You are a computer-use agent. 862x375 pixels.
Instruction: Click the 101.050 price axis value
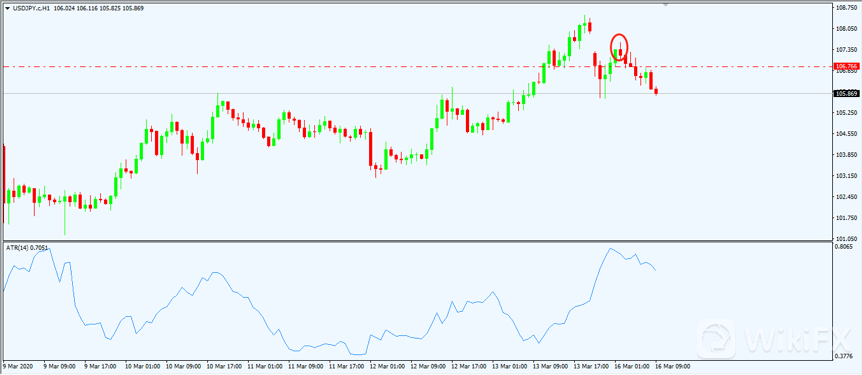(847, 239)
